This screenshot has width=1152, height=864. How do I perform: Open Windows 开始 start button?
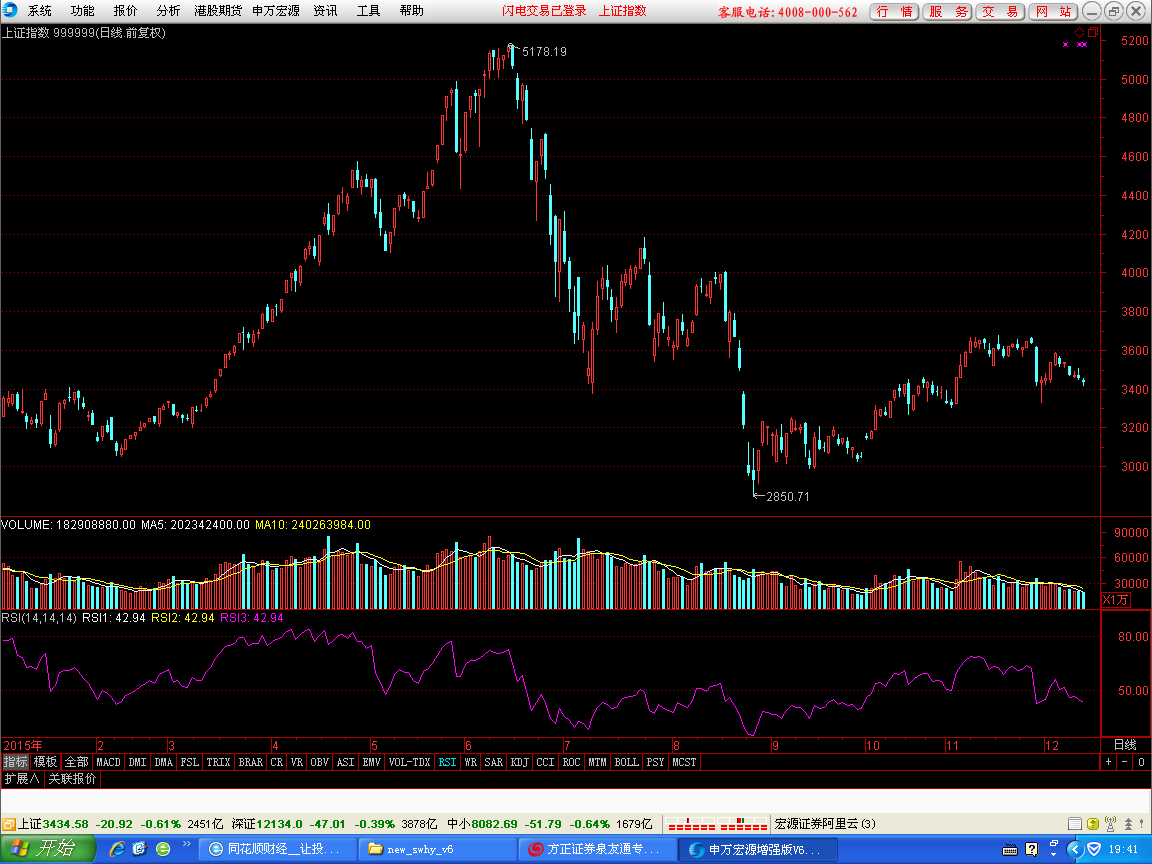[48, 849]
